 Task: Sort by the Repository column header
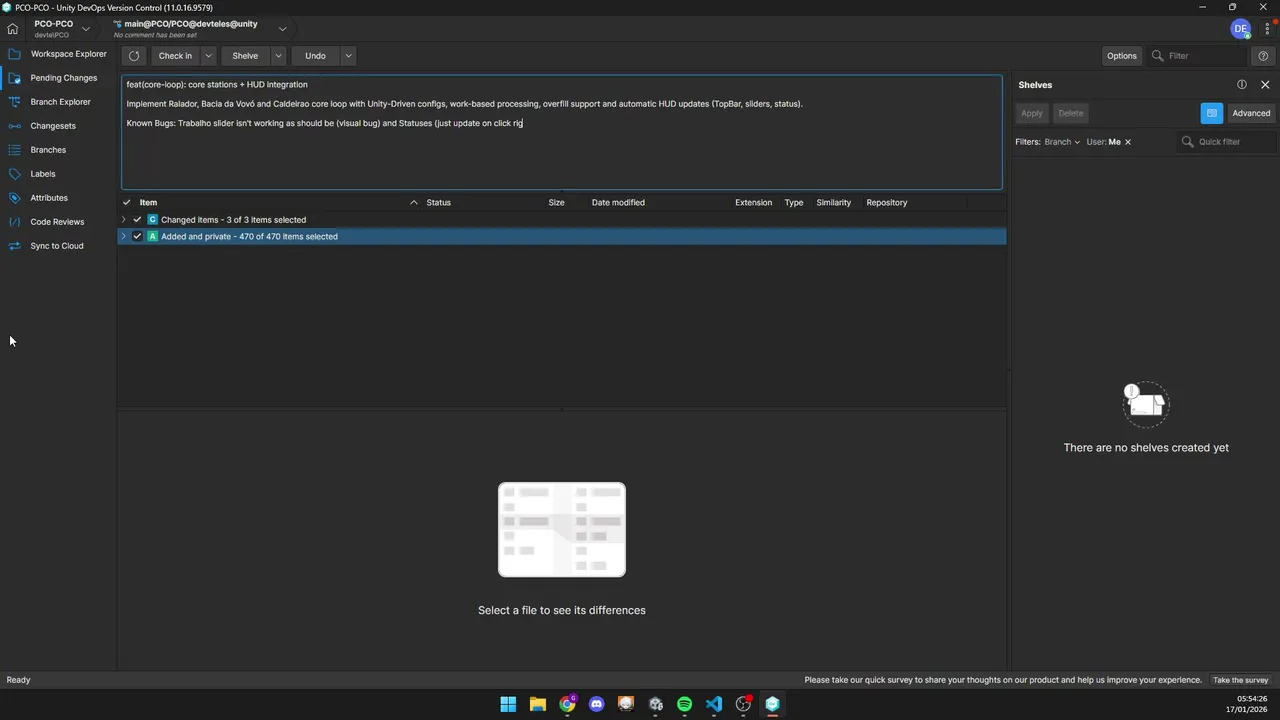[887, 203]
